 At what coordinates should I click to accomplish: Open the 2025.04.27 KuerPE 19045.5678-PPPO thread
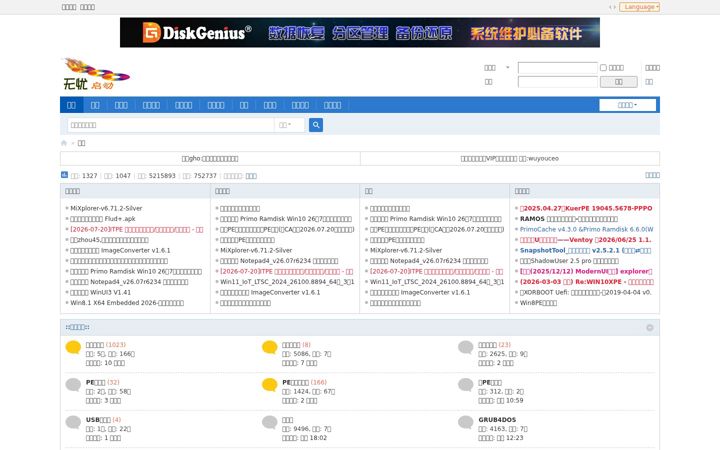click(x=586, y=208)
